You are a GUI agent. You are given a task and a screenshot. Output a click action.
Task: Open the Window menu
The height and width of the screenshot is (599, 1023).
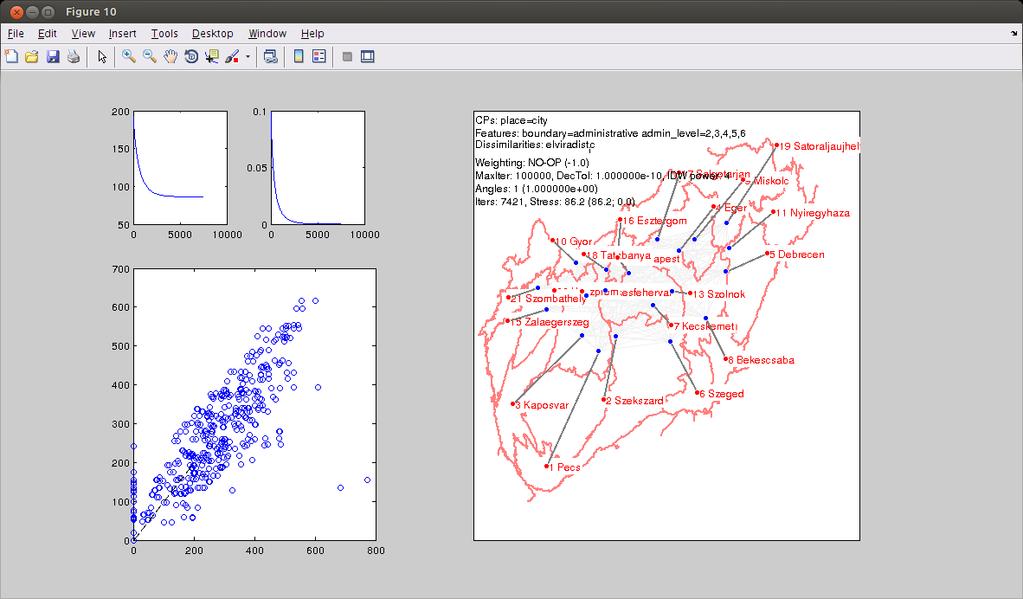pos(267,33)
